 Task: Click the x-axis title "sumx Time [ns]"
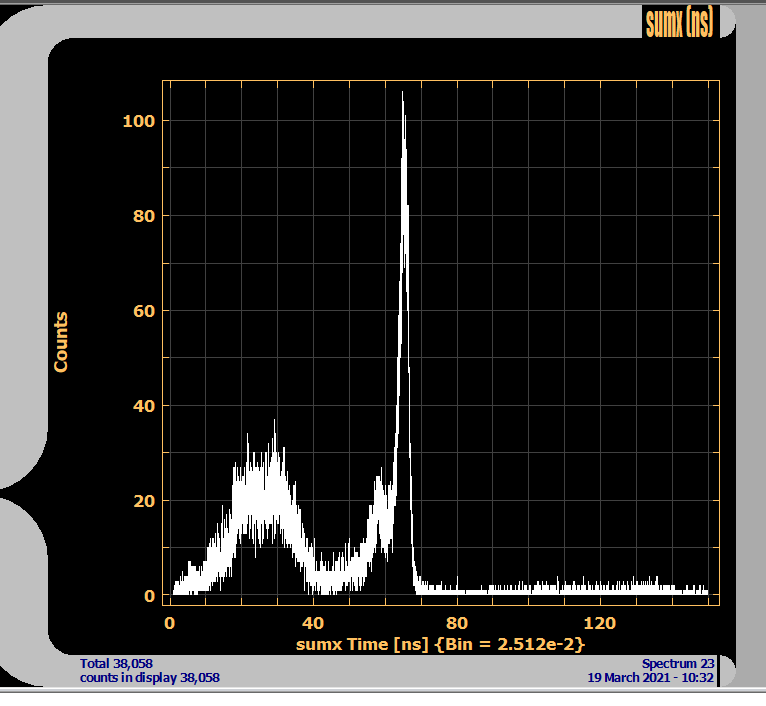coord(366,645)
